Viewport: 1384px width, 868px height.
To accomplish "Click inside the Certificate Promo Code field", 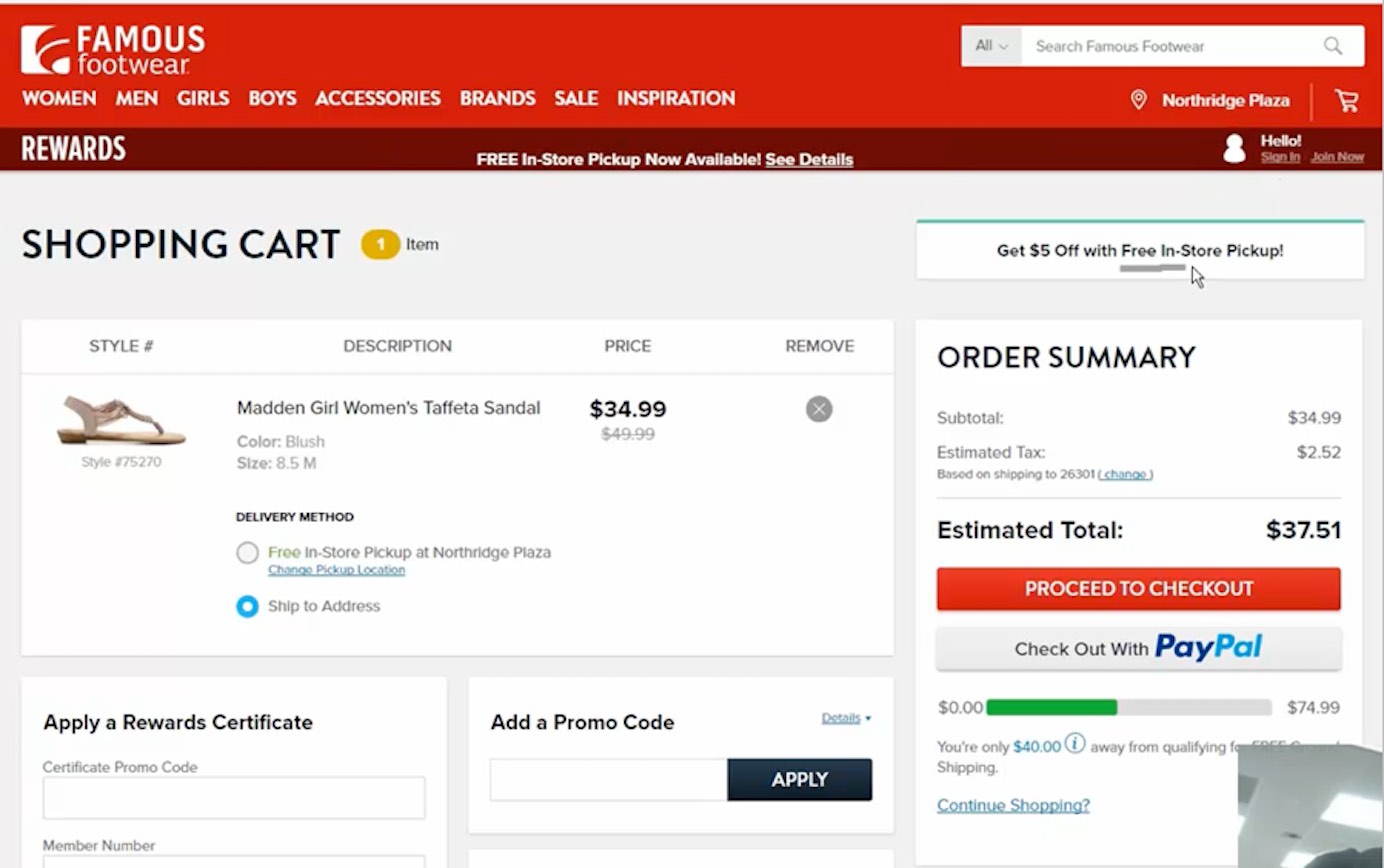I will point(233,797).
